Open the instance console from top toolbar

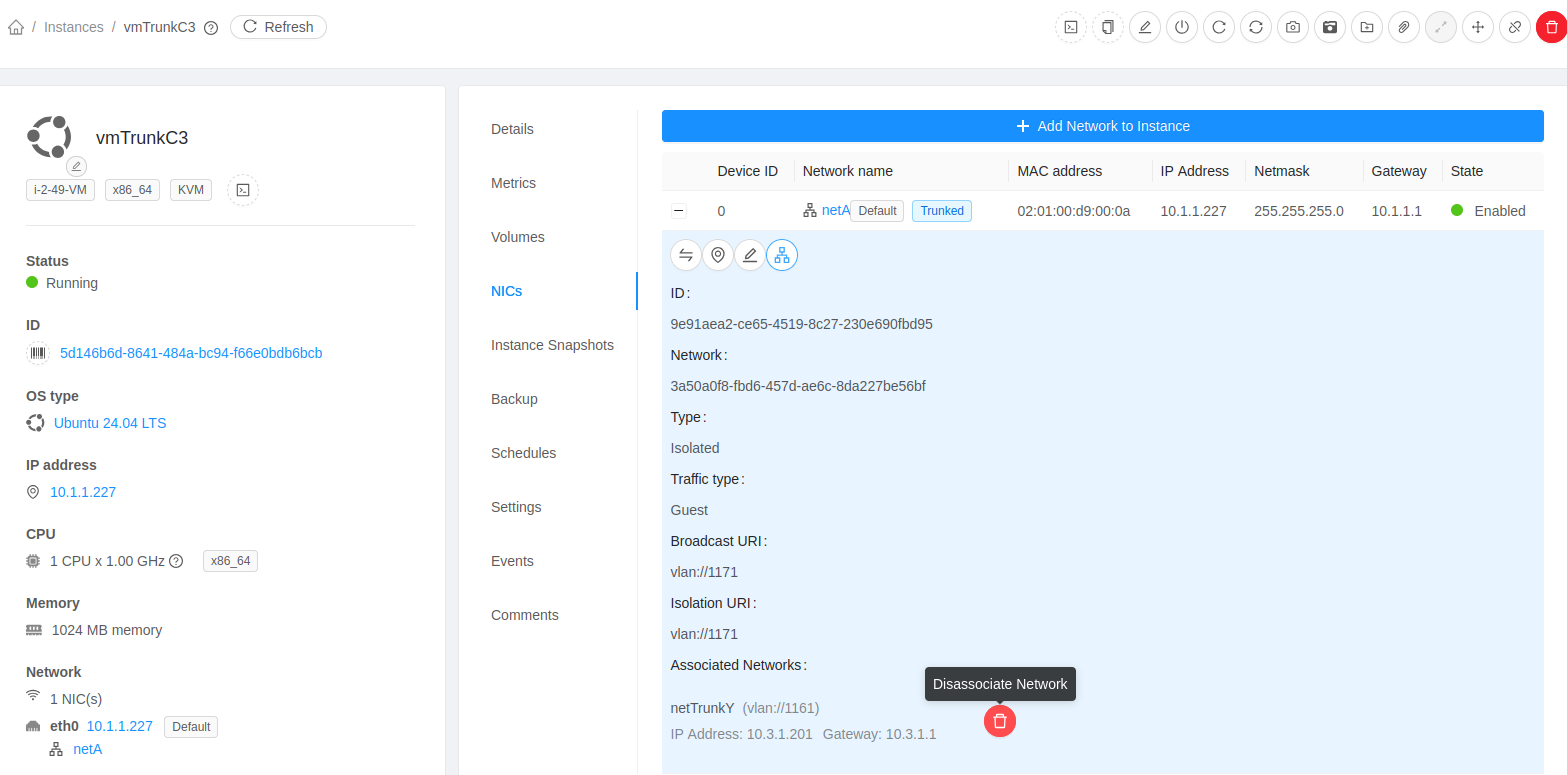[x=1071, y=27]
